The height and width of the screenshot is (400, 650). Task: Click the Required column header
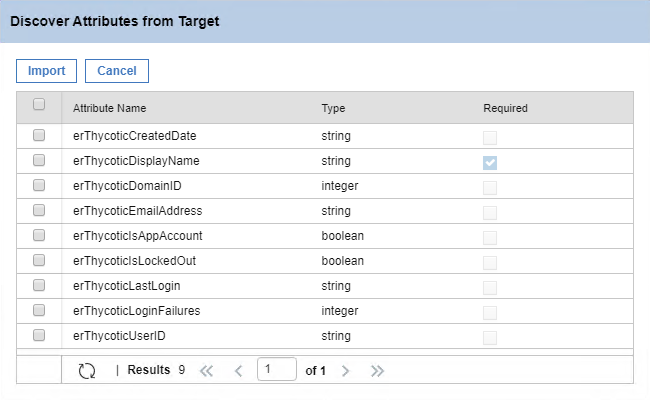coord(505,108)
